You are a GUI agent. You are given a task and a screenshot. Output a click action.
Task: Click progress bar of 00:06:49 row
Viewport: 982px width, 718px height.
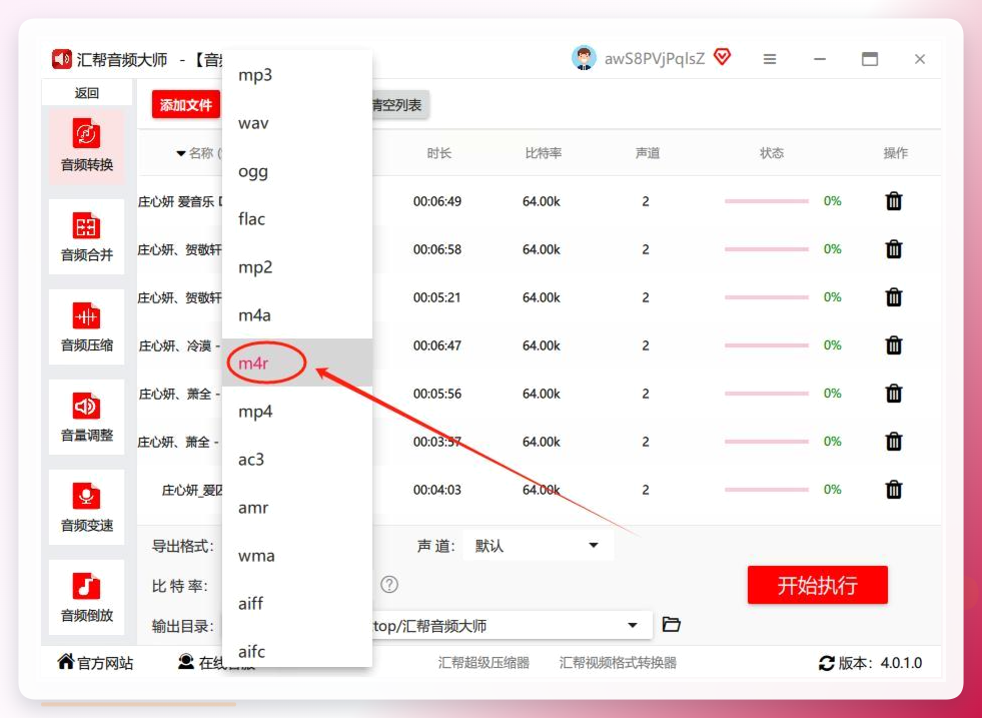[767, 201]
